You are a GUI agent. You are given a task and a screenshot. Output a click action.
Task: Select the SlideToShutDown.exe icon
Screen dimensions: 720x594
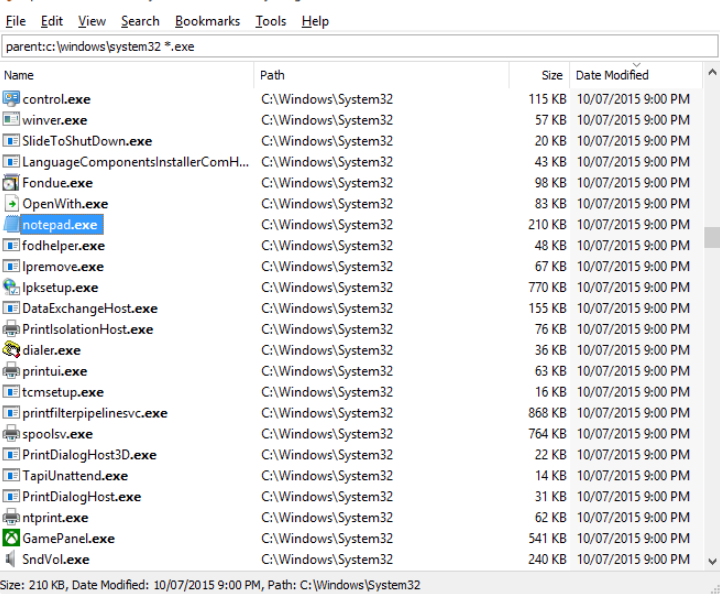pos(11,141)
